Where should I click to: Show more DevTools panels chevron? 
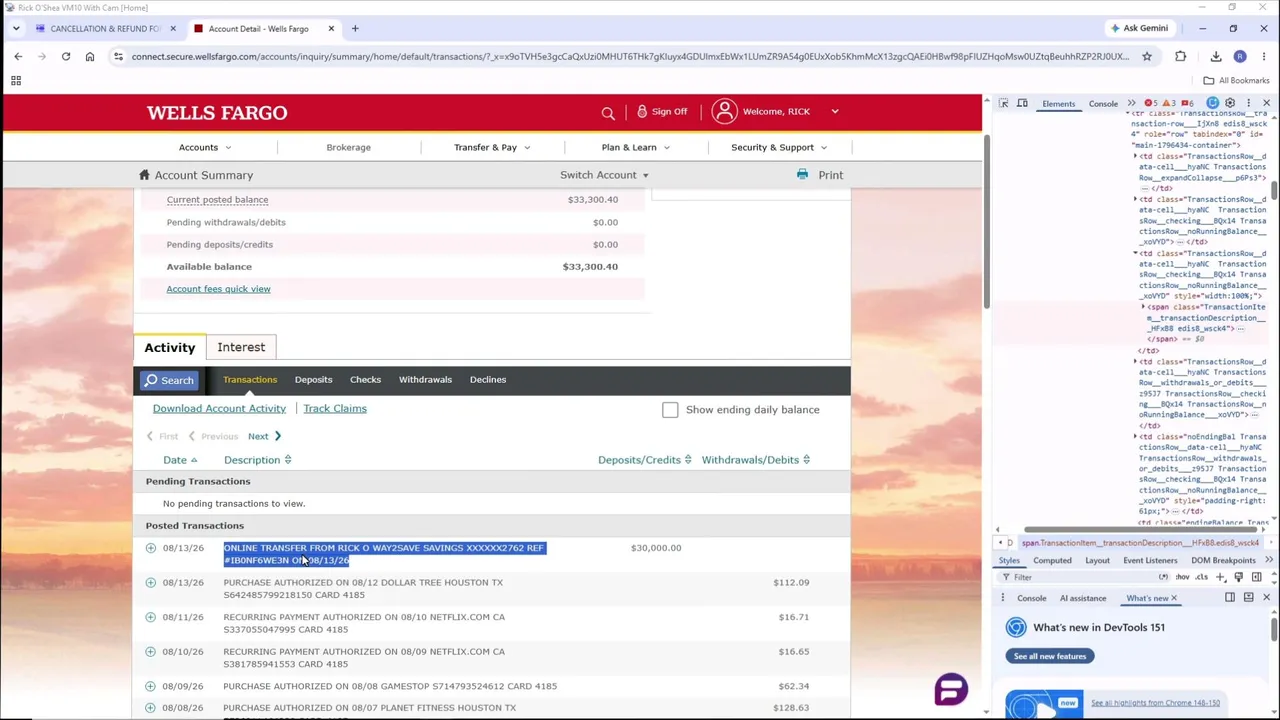click(x=1131, y=103)
